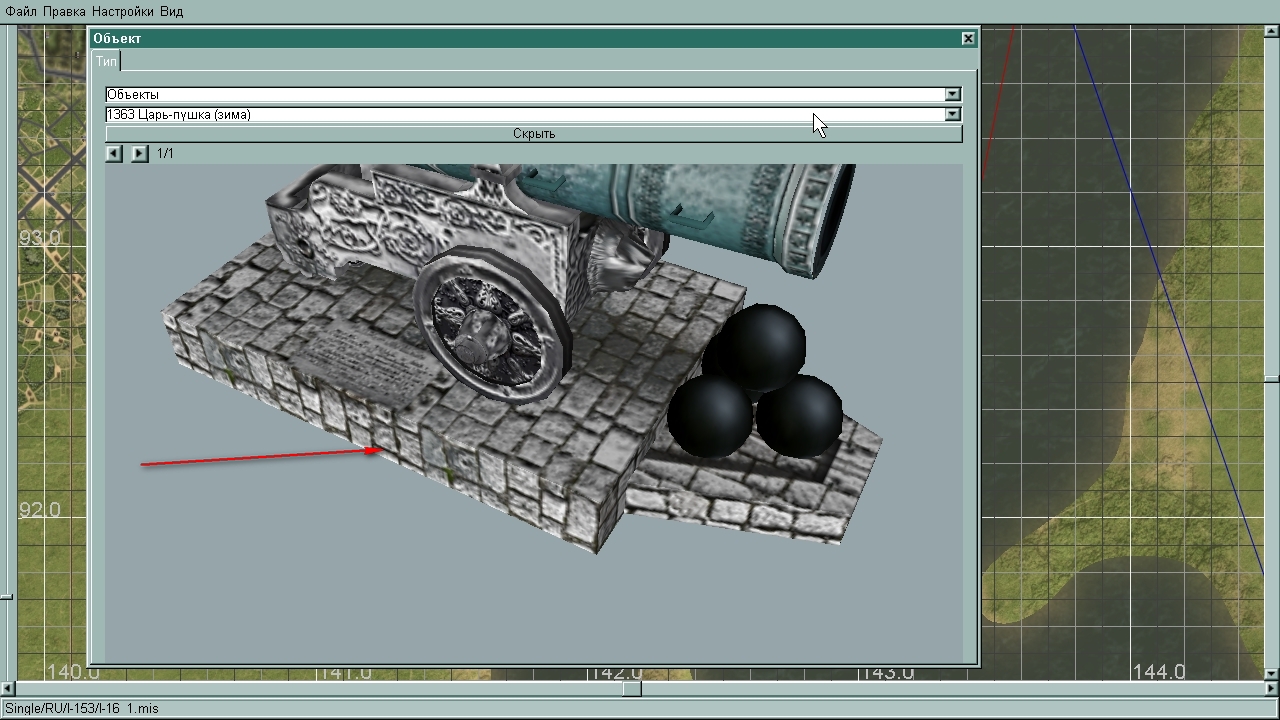Image resolution: width=1280 pixels, height=720 pixels.
Task: Click the Скрыть button
Action: pos(533,134)
